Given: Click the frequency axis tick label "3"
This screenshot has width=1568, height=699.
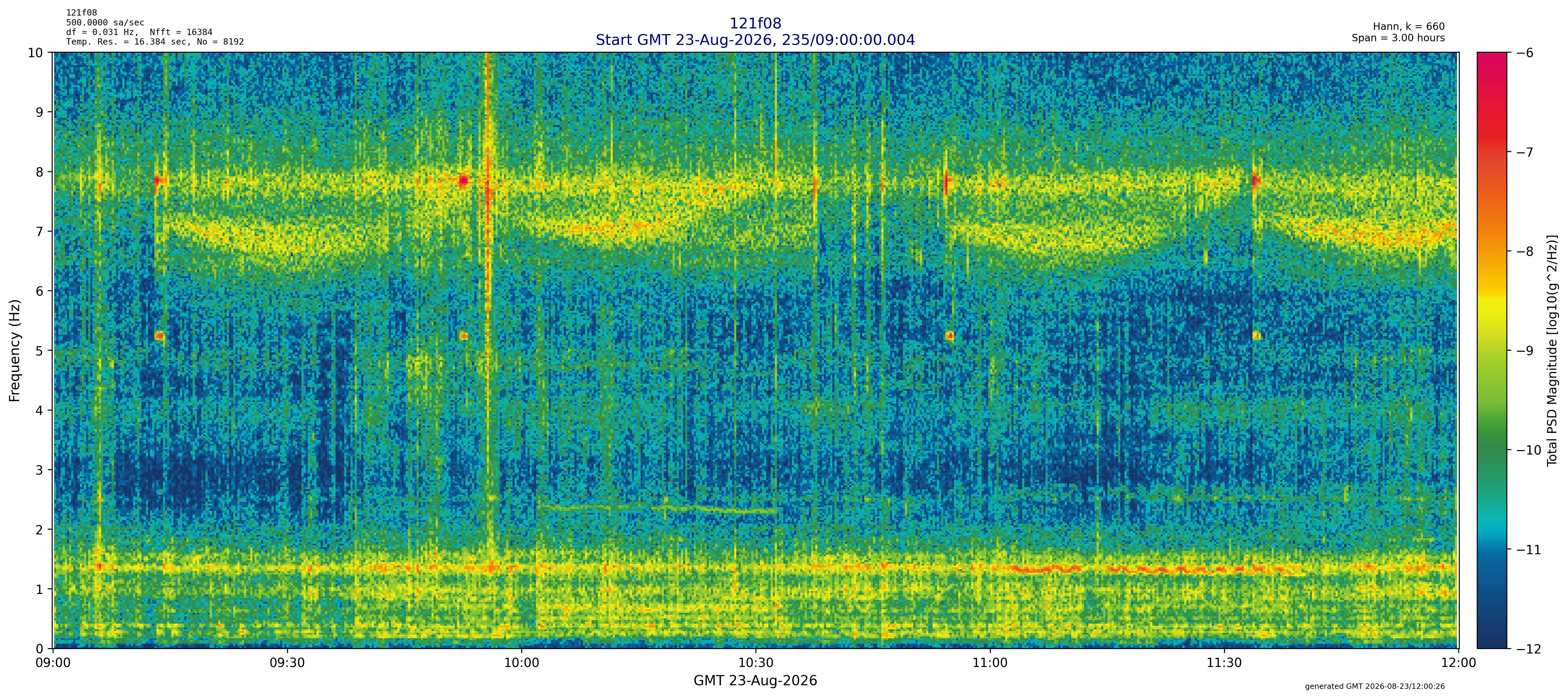Looking at the screenshot, I should pyautogui.click(x=39, y=470).
